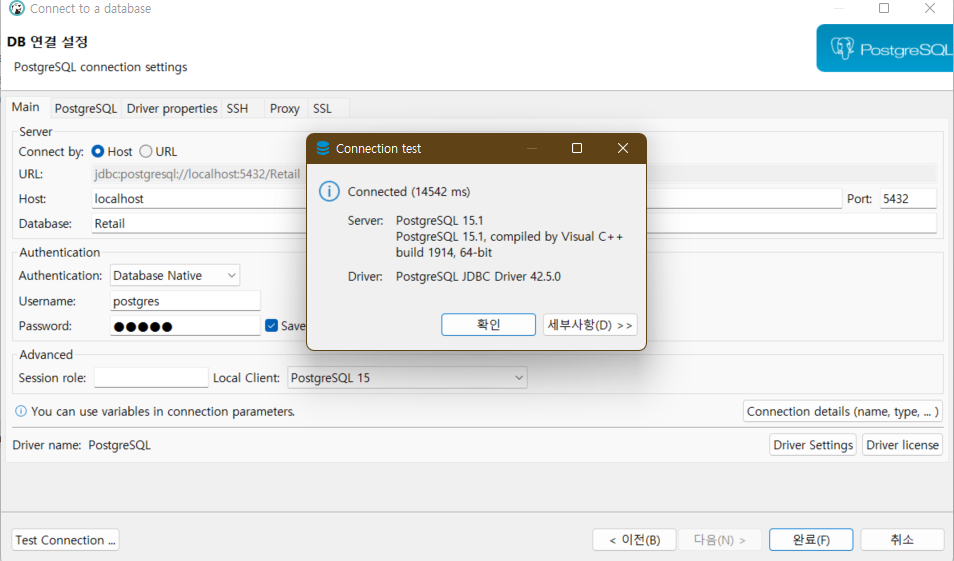Click the < 이전(B) back button

coord(635,540)
